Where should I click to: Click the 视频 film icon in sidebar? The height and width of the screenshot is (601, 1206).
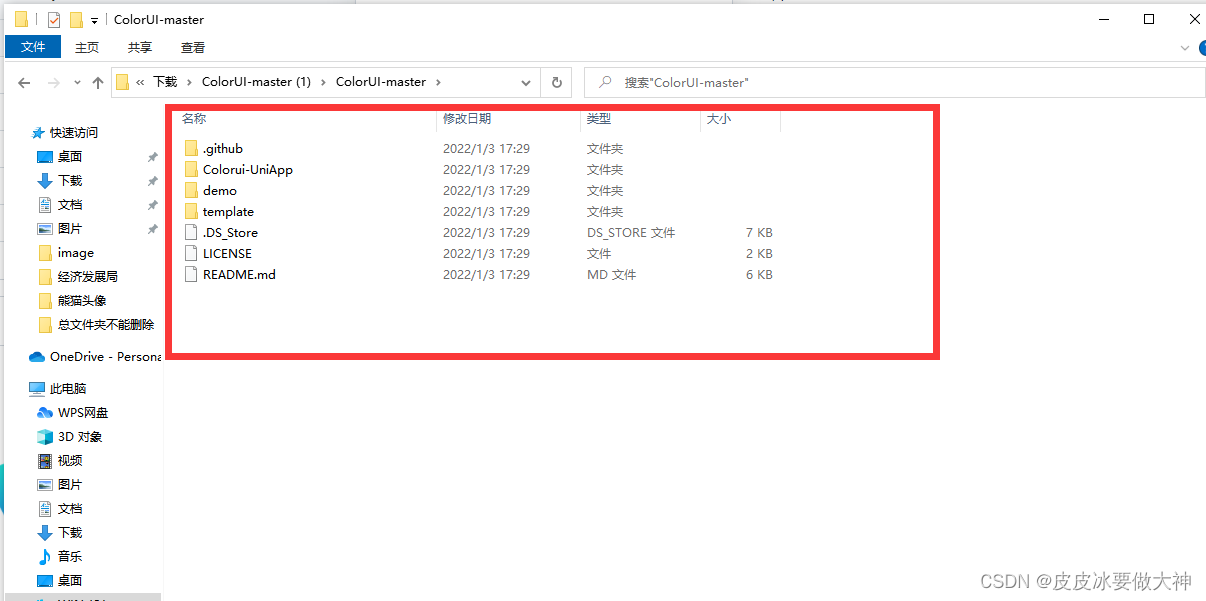(44, 461)
